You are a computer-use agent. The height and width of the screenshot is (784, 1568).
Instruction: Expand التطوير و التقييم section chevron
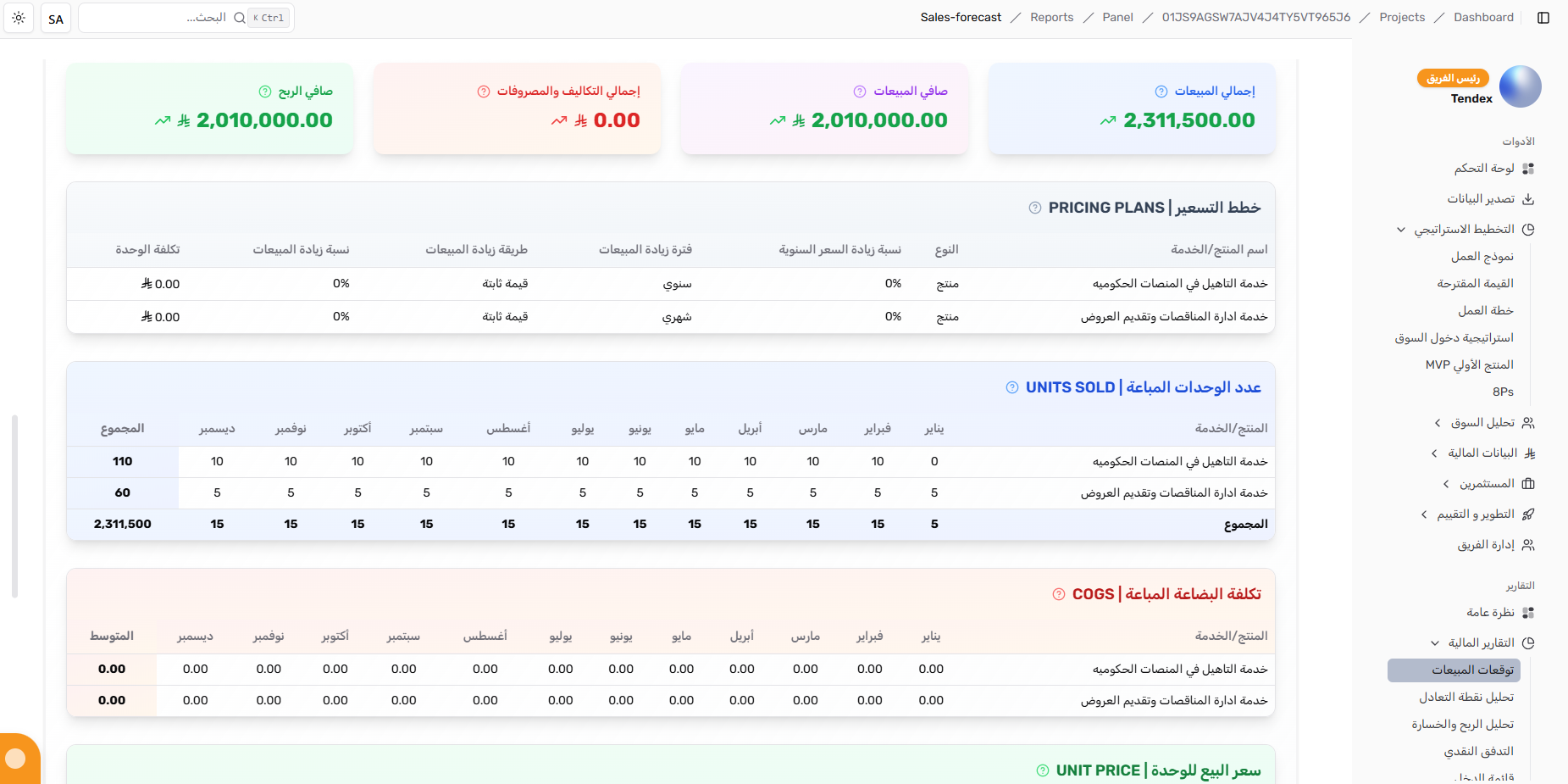point(1424,514)
